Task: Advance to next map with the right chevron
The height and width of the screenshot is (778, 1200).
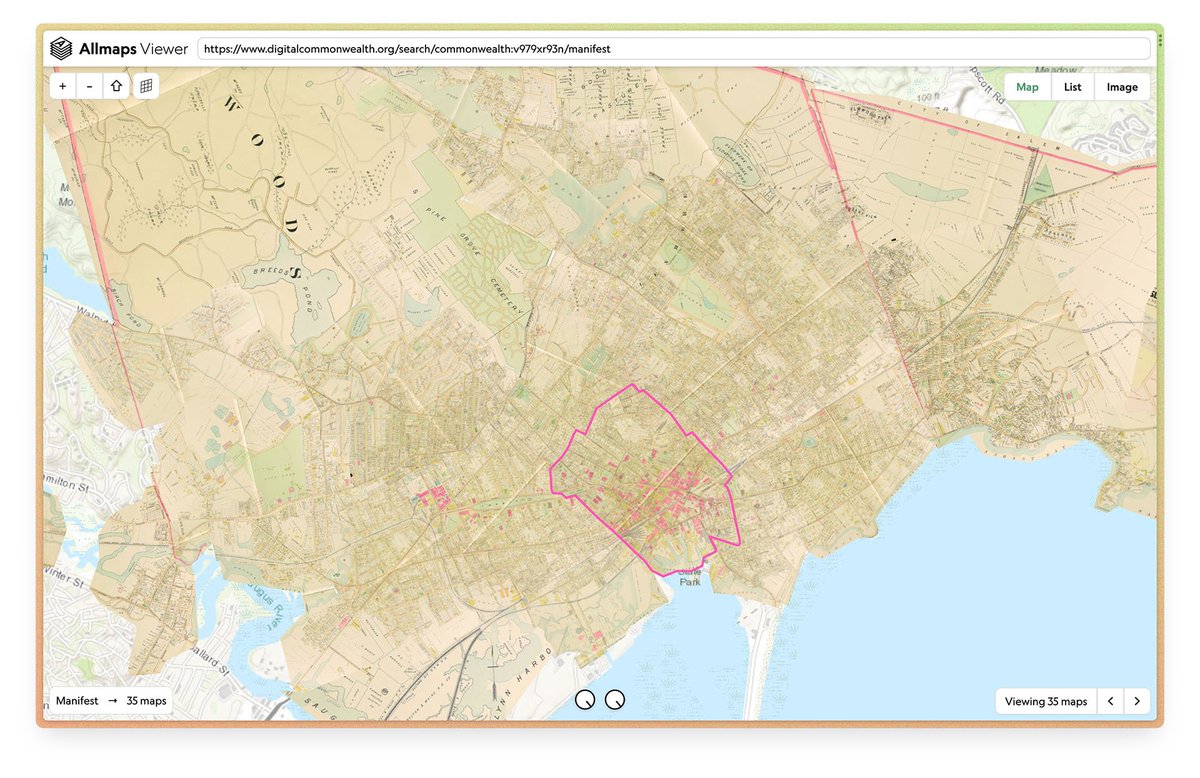Action: (1137, 701)
